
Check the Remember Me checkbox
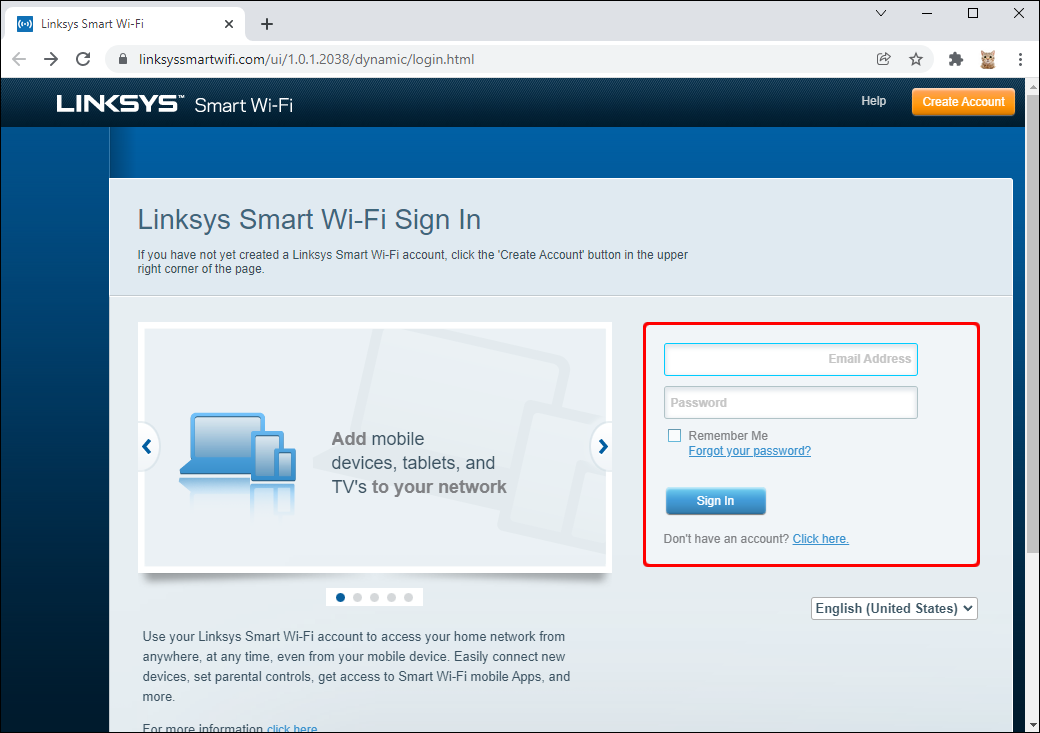675,435
